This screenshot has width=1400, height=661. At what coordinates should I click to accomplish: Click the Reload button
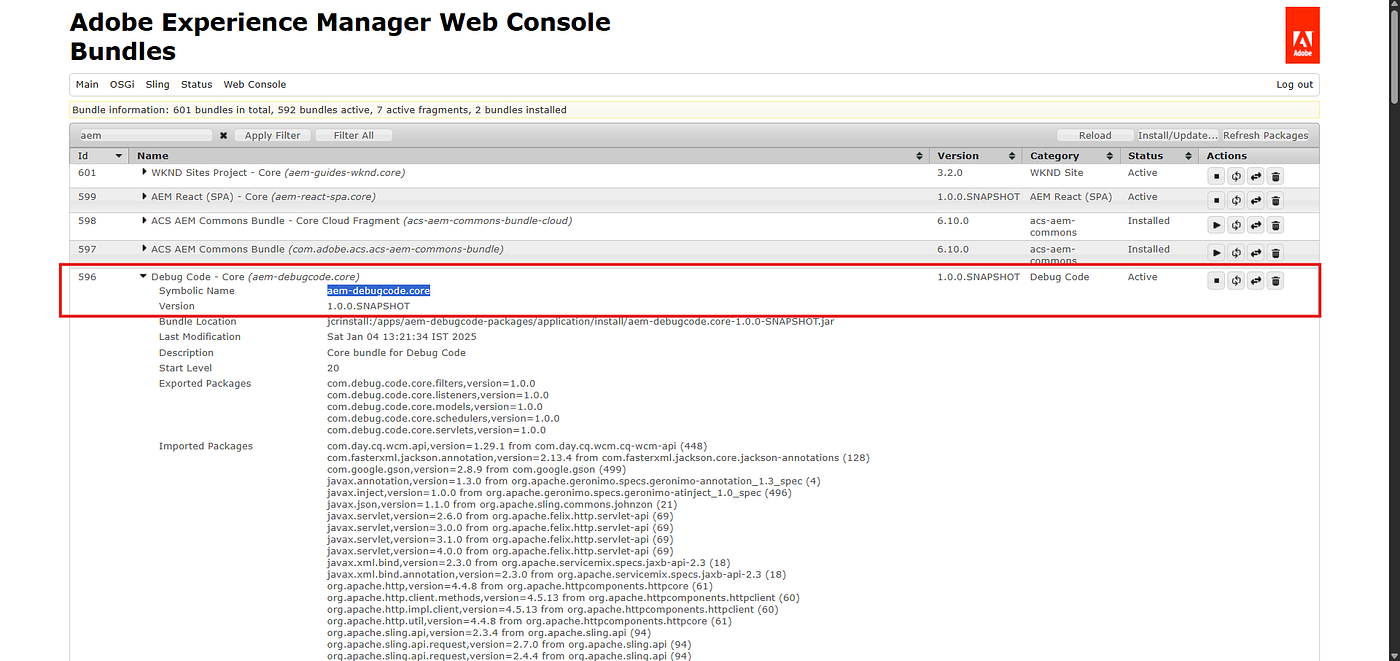coord(1095,135)
